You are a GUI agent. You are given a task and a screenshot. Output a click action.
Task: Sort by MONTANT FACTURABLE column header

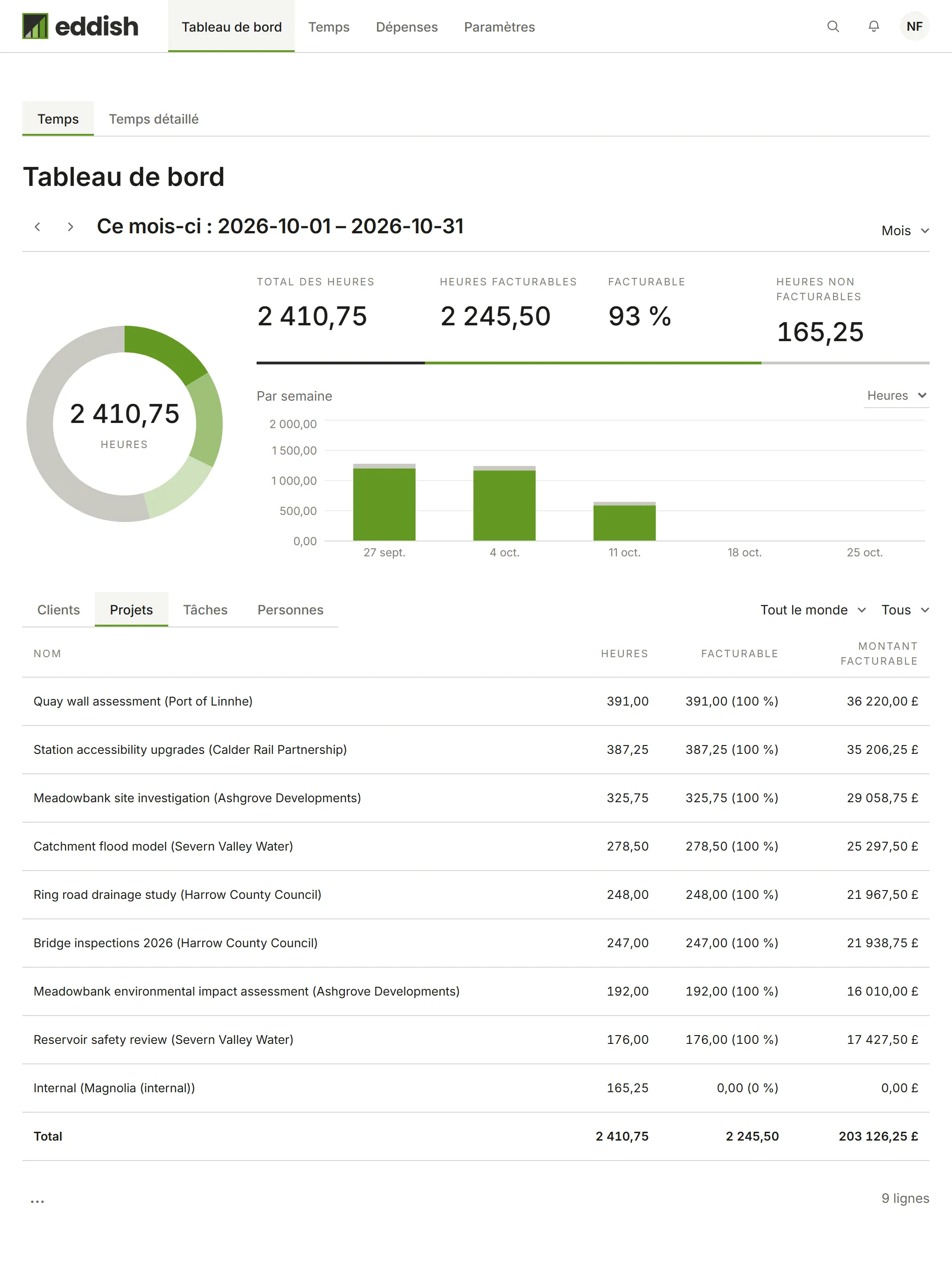(x=879, y=653)
